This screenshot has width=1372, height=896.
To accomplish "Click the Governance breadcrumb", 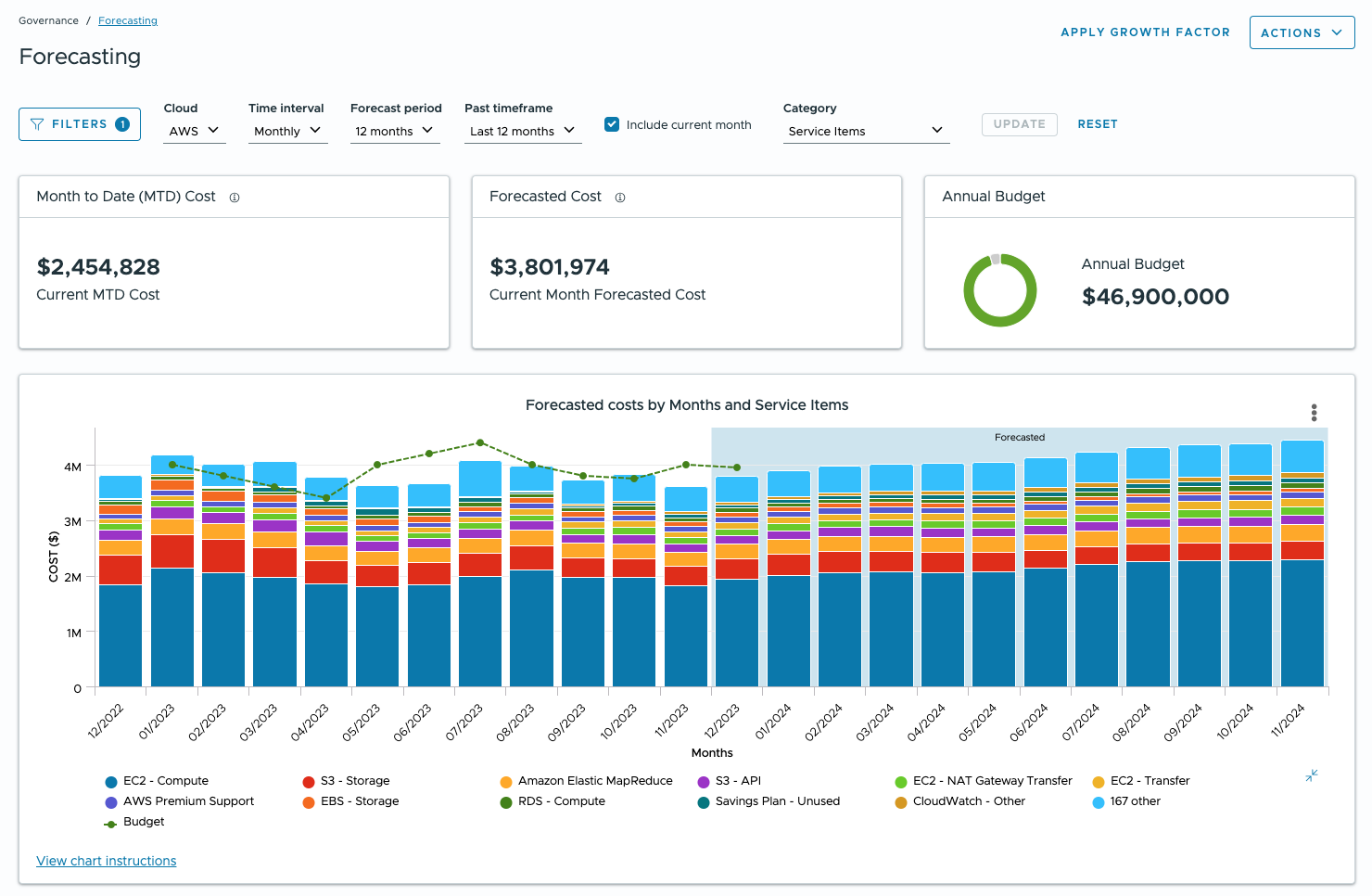I will click(48, 20).
